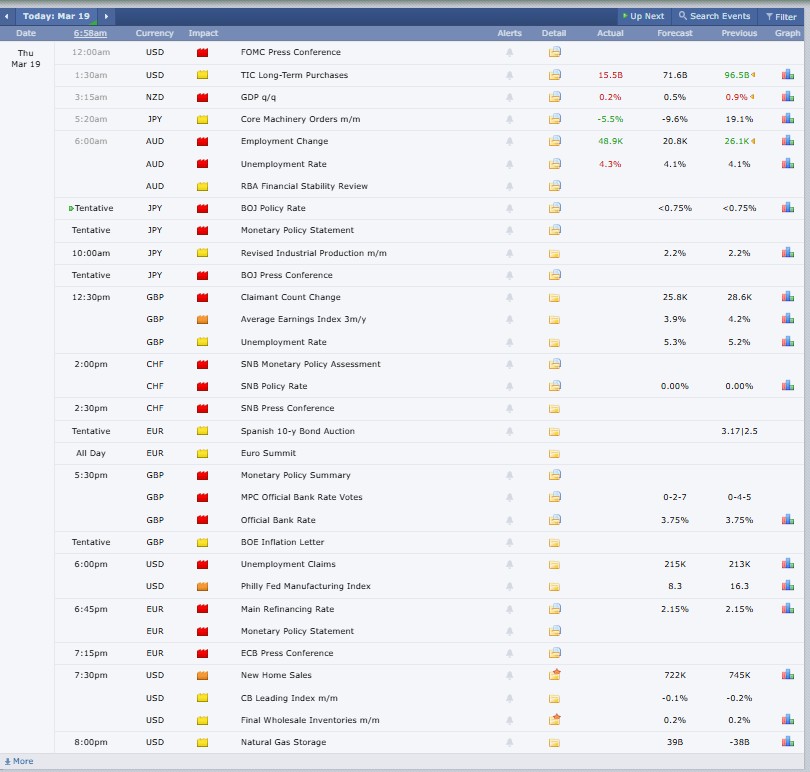
Task: Go to next day with right arrow
Action: coord(107,16)
